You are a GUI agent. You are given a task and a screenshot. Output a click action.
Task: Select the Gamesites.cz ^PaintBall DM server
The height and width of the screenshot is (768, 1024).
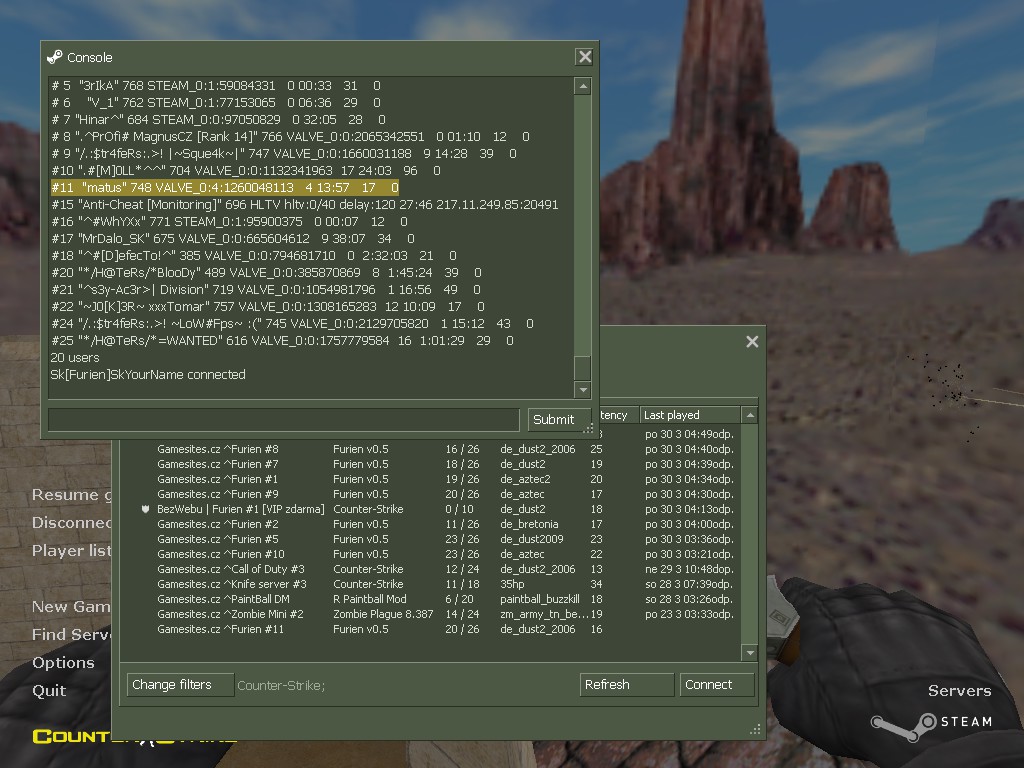[x=222, y=599]
